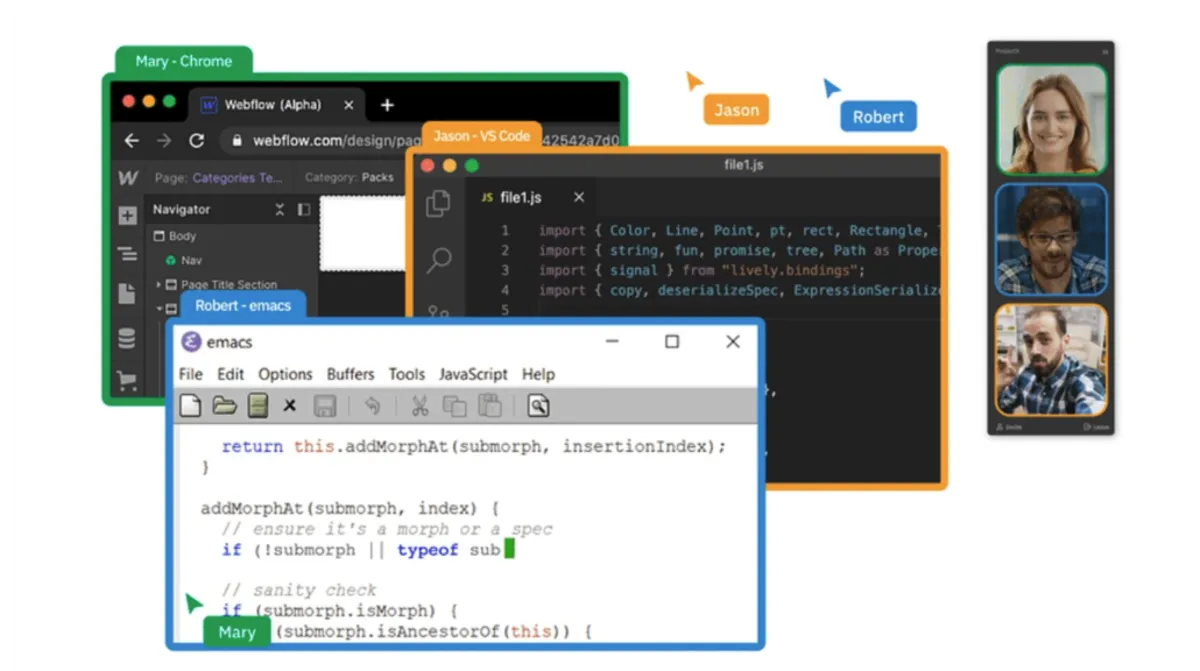Click the Leave button in call panel
This screenshot has height=671, width=1200.
point(1096,427)
